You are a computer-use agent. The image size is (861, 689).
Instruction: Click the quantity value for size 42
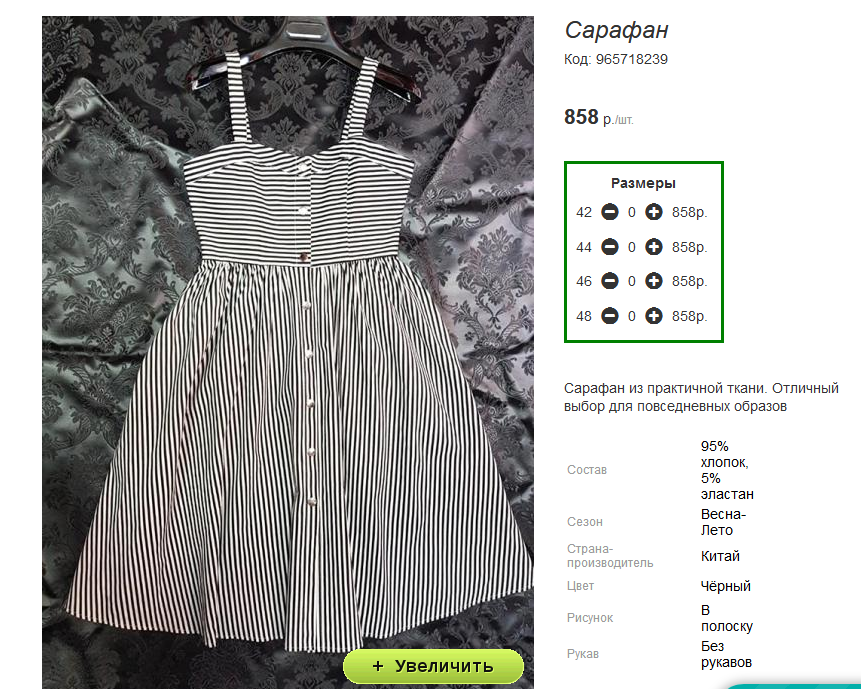631,212
